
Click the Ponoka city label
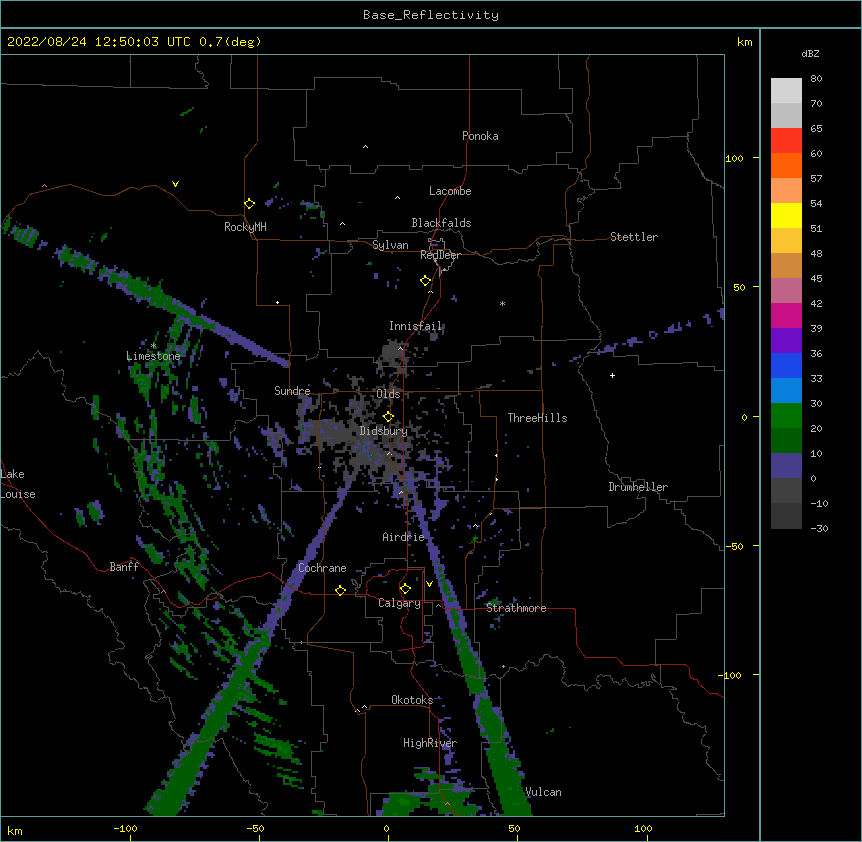click(480, 136)
